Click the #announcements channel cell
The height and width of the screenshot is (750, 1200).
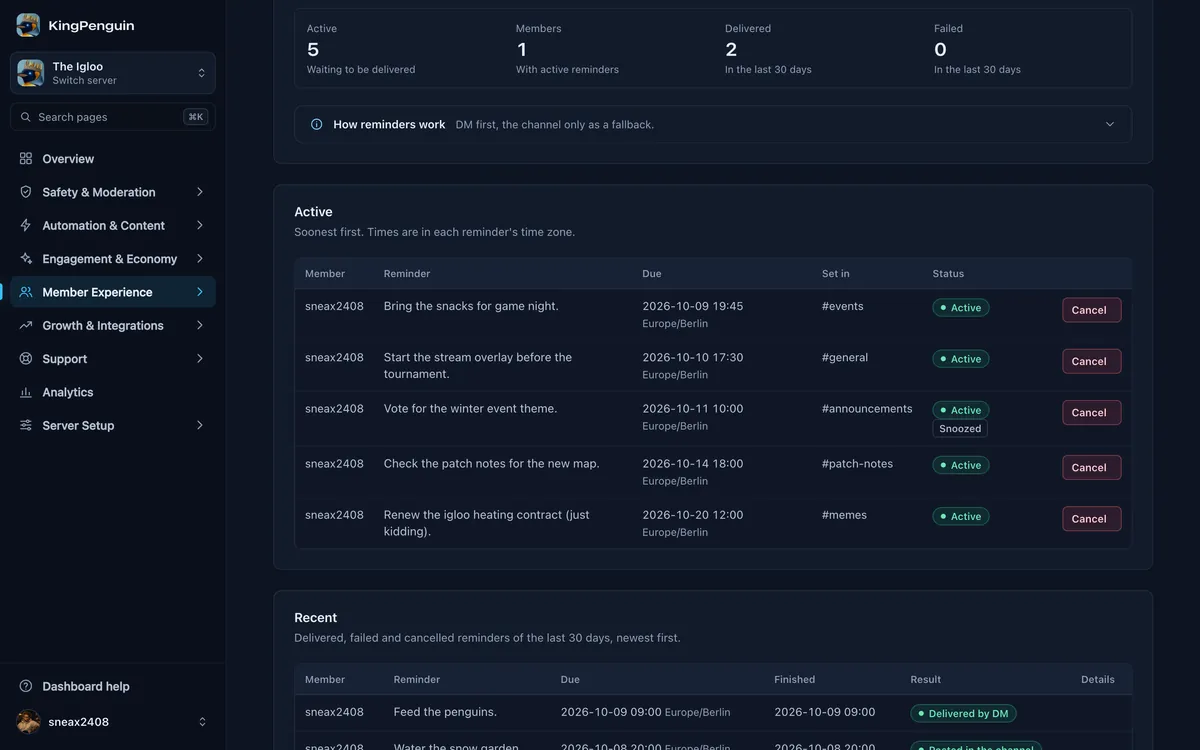coord(867,409)
